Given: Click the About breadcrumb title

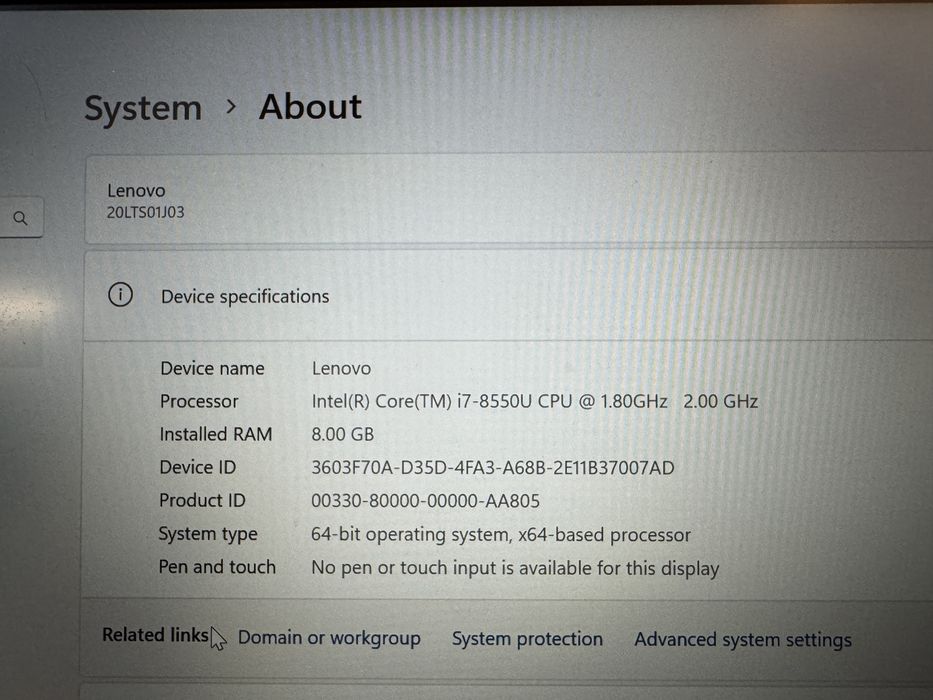Looking at the screenshot, I should pos(310,107).
